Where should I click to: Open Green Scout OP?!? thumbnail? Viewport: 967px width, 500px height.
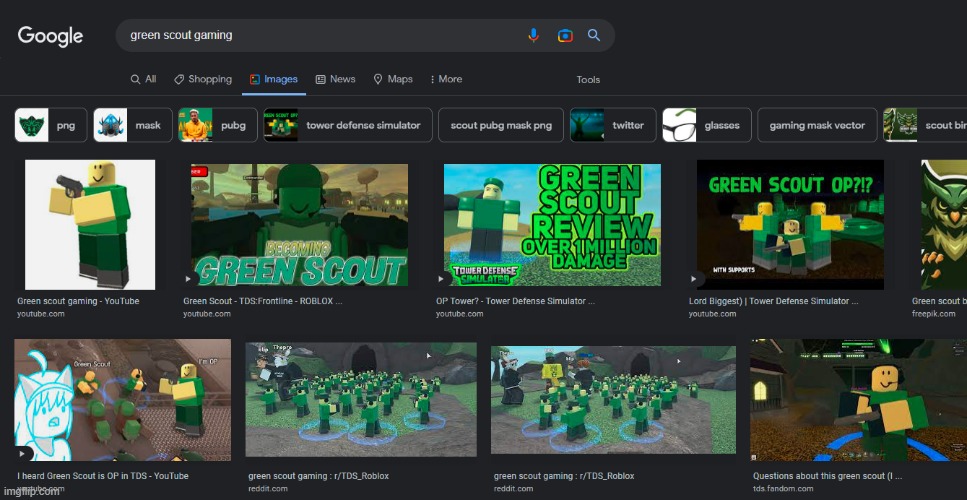pyautogui.click(x=791, y=224)
